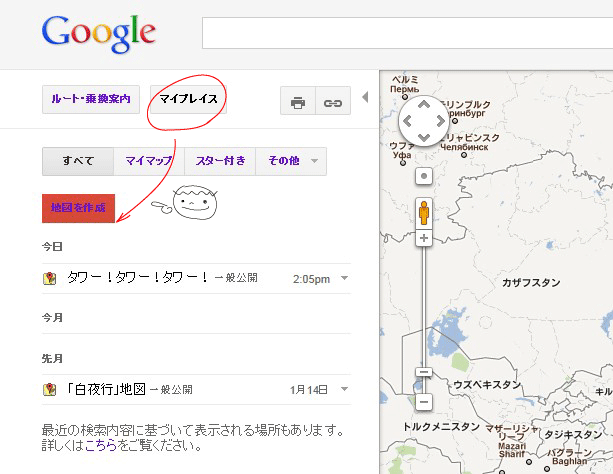Click the 2:05pm timestamp
The image size is (613, 474).
(311, 279)
